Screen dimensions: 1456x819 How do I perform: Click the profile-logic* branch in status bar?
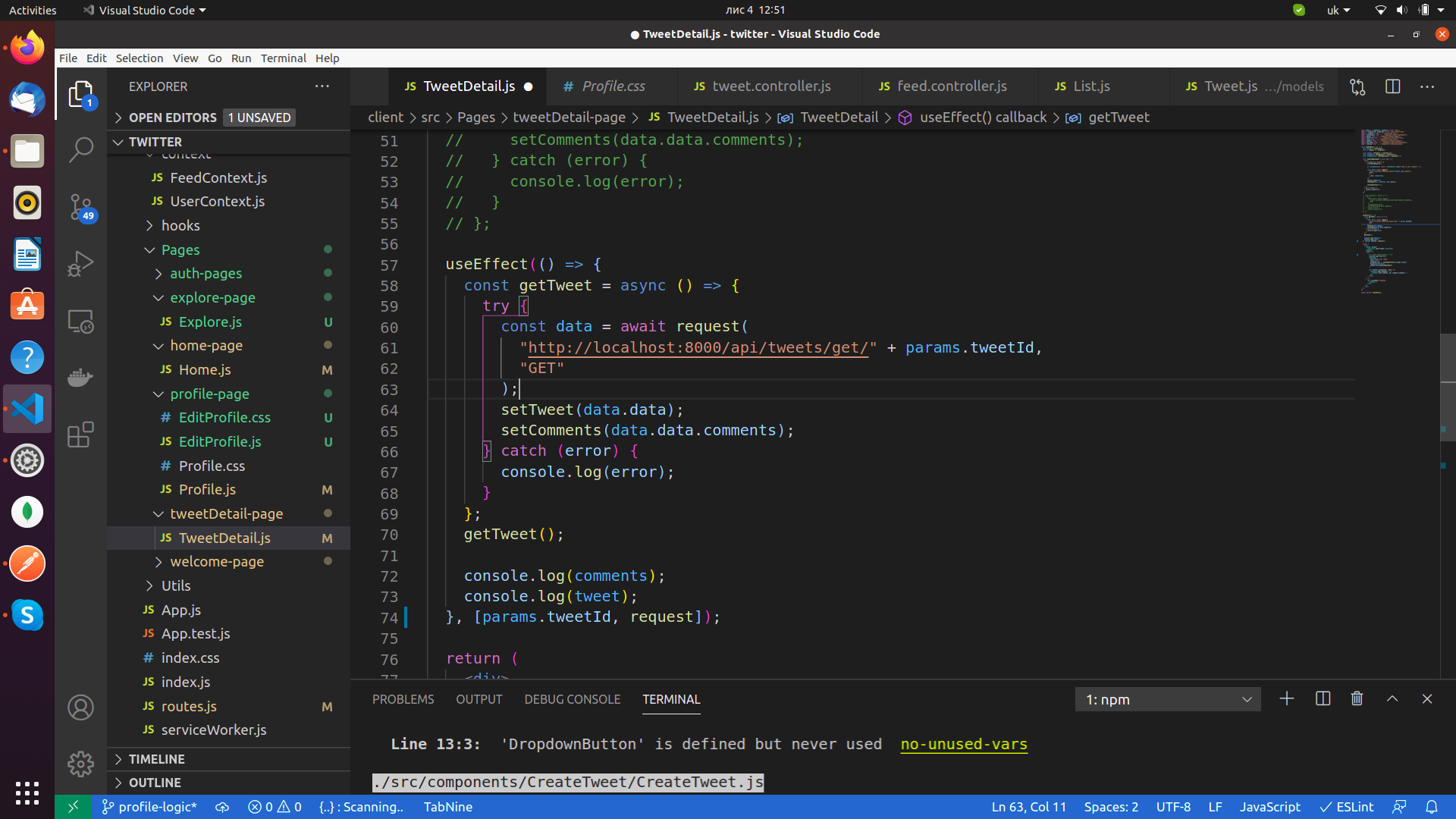149,807
